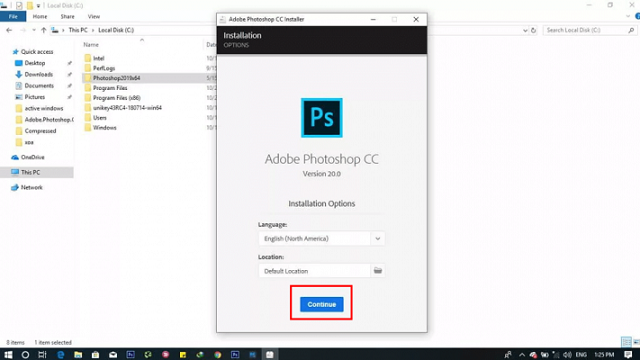Viewport: 640px width, 360px height.
Task: Minimize the Adobe Photoshop CC Installer window
Action: 373,19
